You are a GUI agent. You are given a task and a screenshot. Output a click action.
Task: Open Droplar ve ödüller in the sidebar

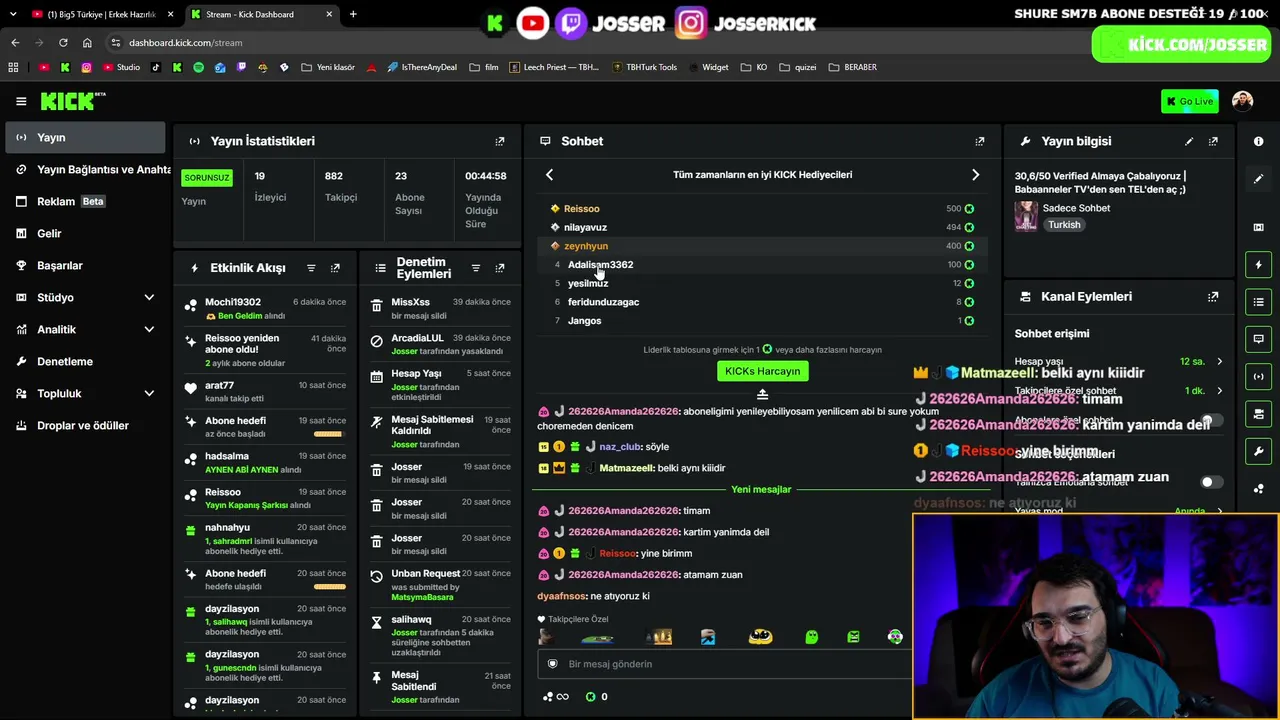click(85, 425)
